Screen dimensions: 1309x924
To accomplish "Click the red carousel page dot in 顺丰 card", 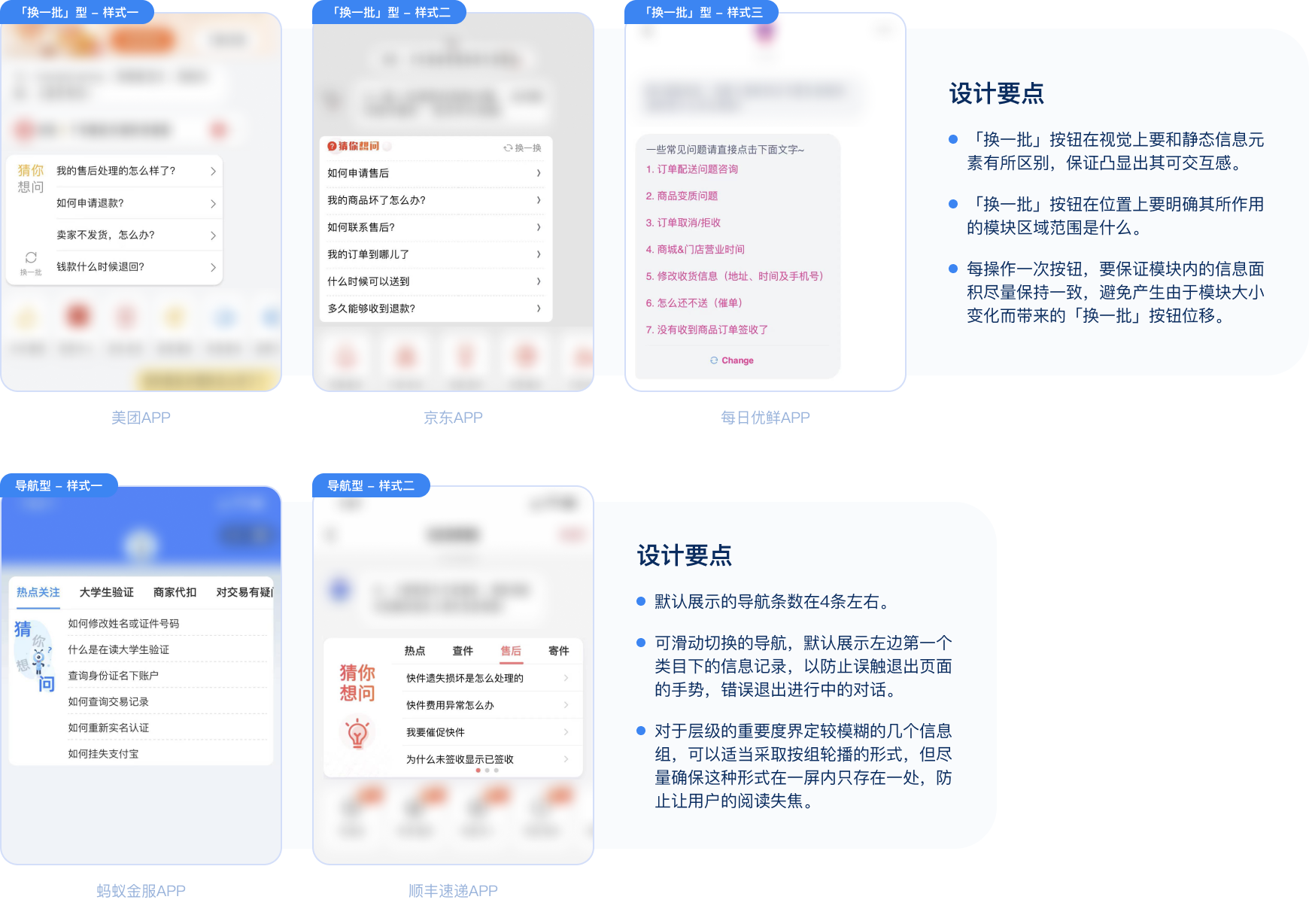I will [x=478, y=771].
